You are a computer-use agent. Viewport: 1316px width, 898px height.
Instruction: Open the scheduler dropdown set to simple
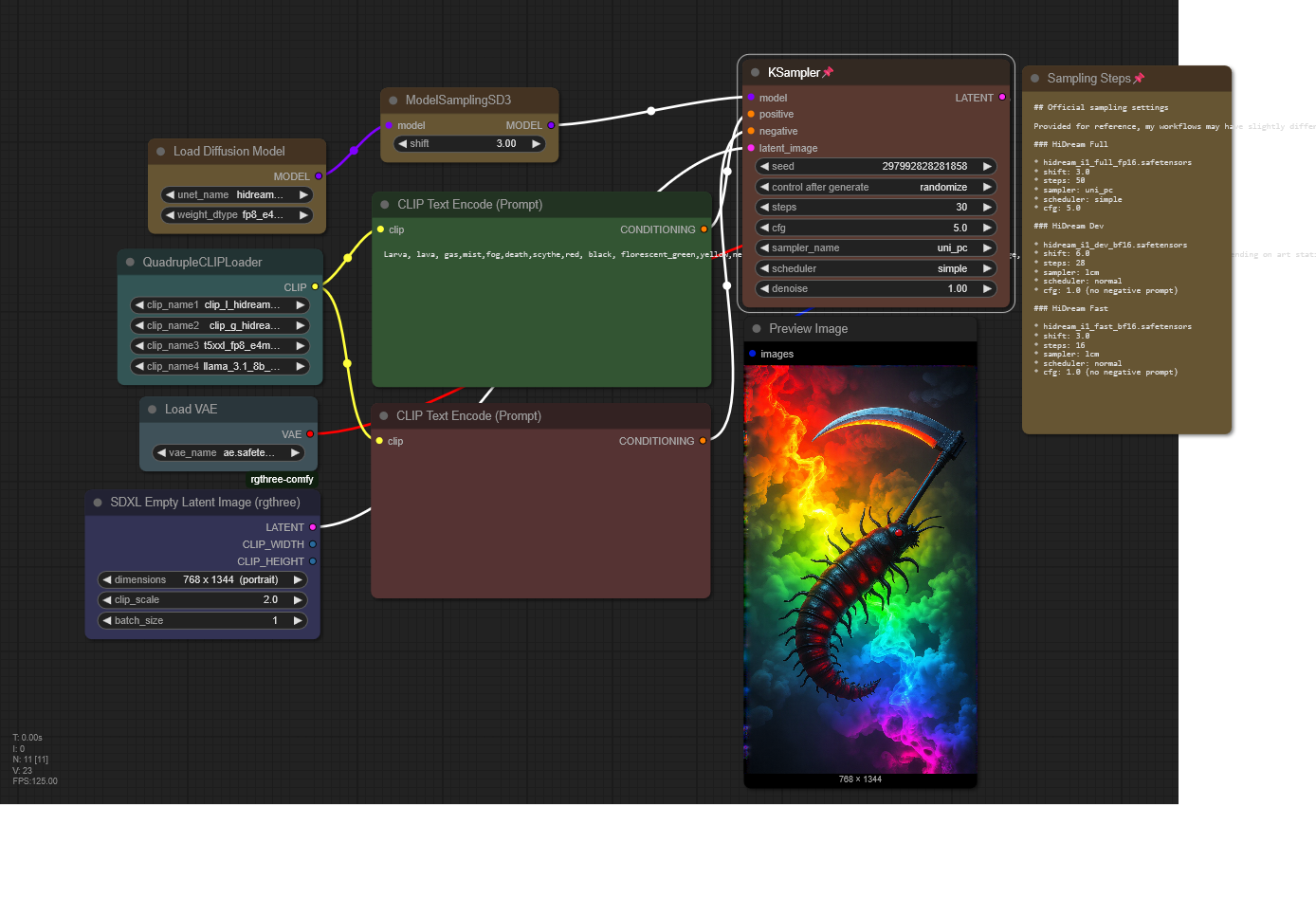[x=875, y=269]
